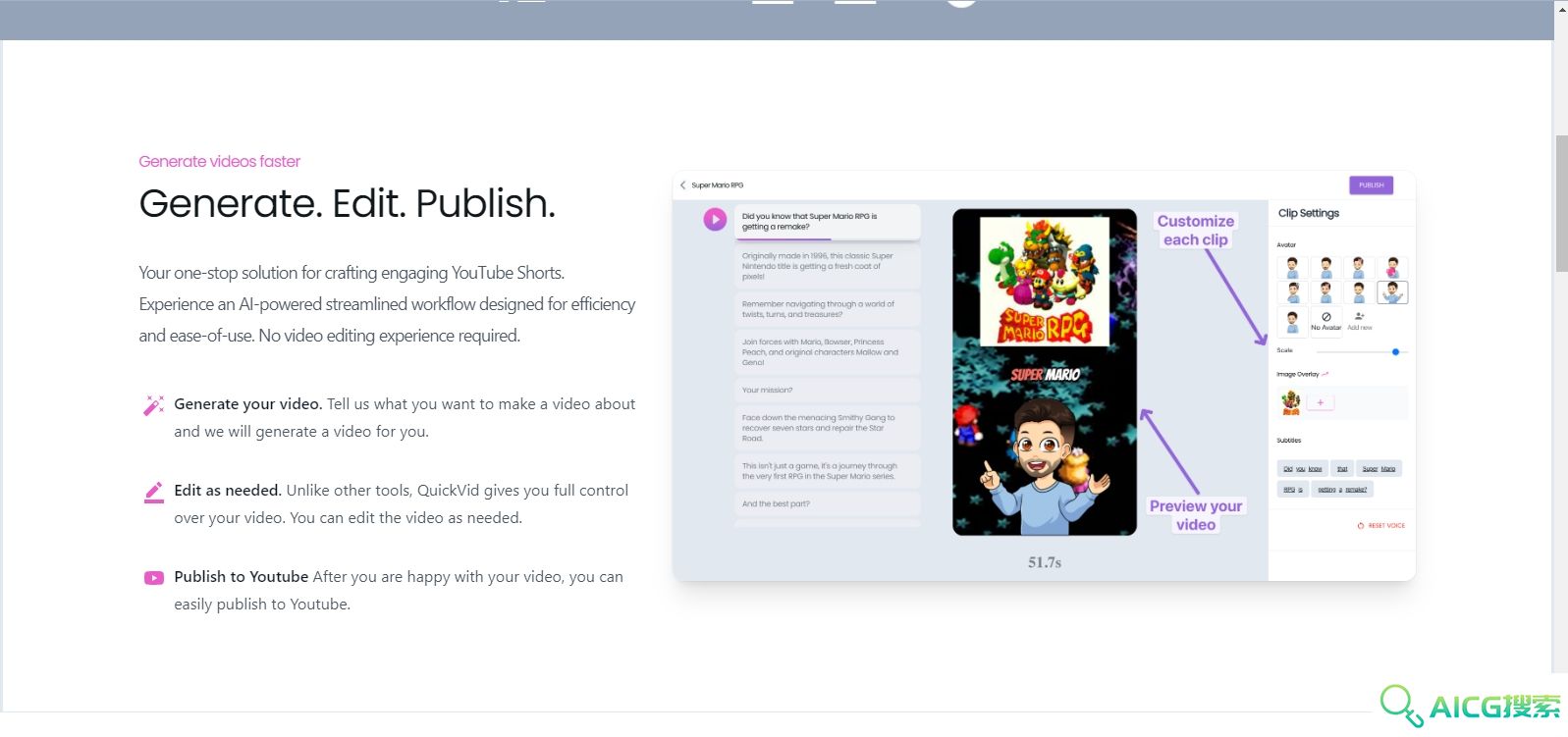This screenshot has height=737, width=1568.
Task: Adjust the avatar Scale slider handle
Action: (1395, 351)
